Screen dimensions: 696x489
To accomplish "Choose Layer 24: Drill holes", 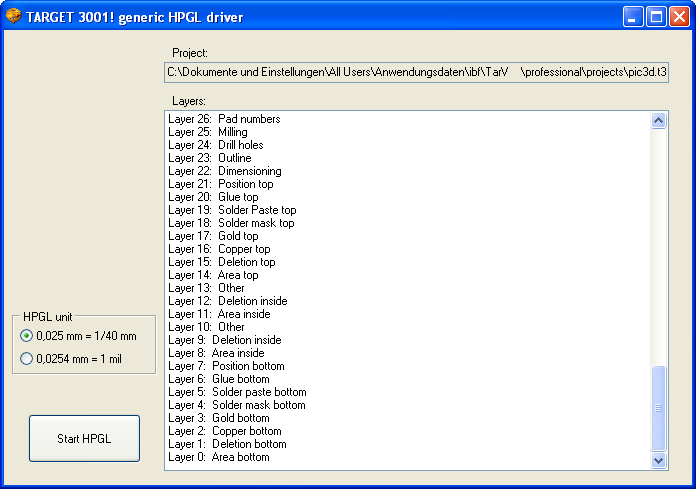I will pos(216,145).
